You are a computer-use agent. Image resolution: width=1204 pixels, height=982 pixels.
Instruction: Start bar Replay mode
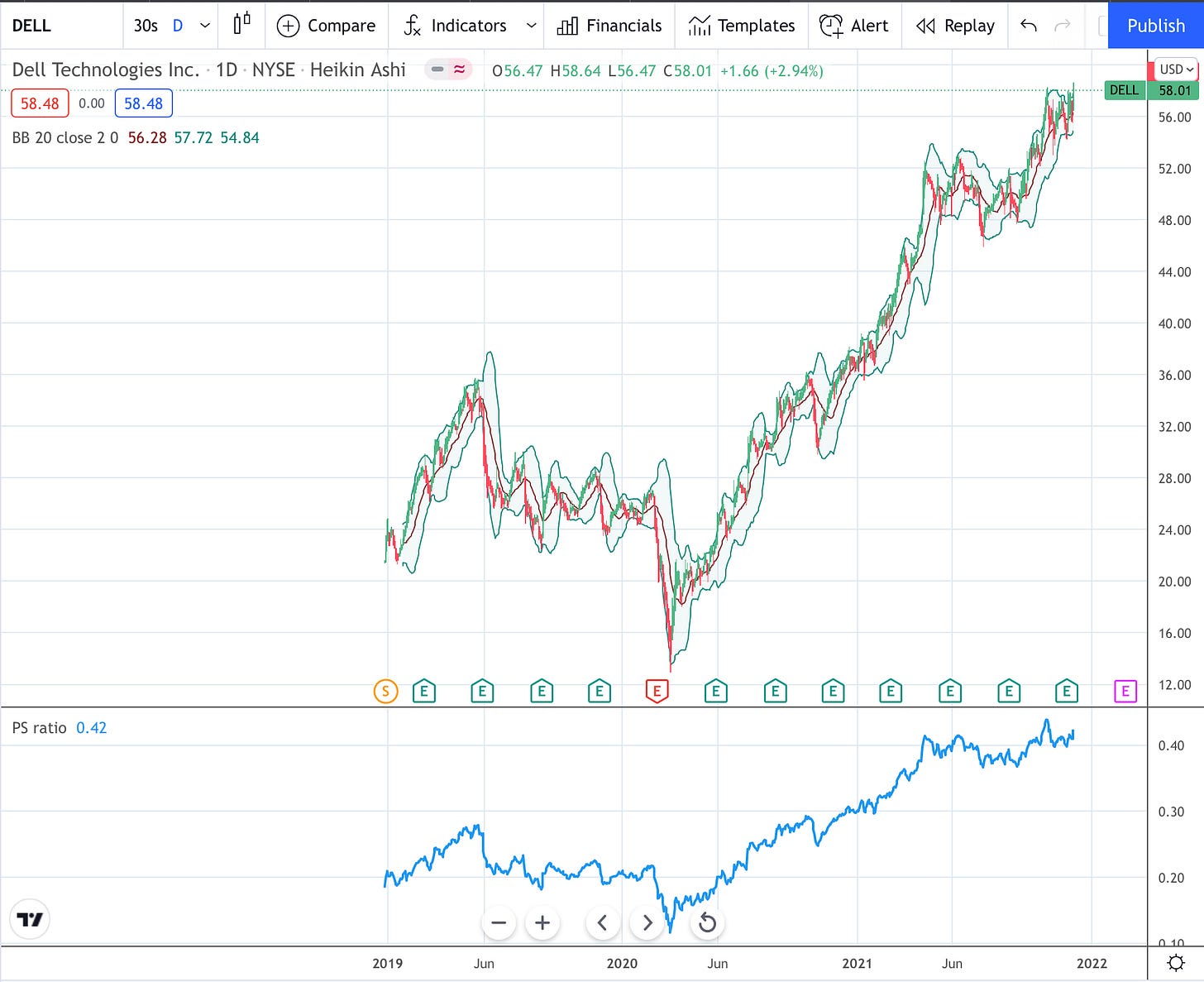coord(955,26)
